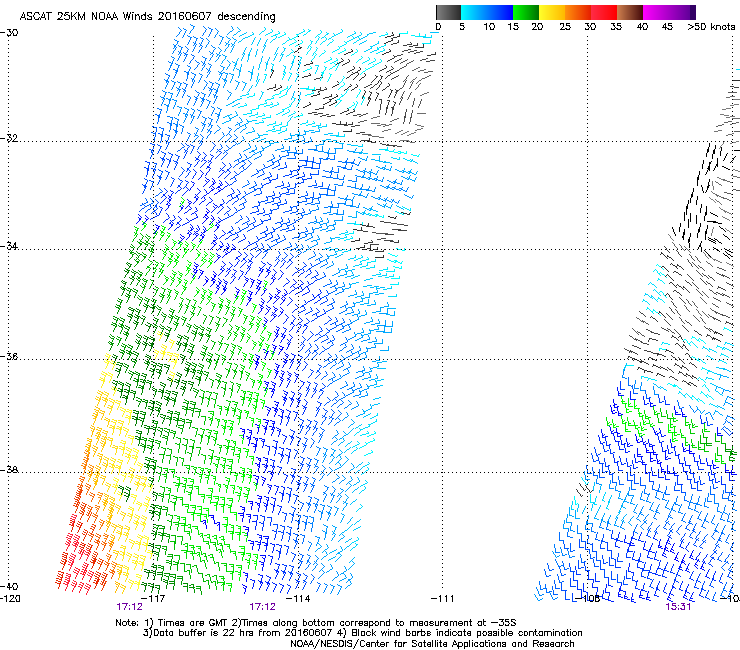The image size is (740, 650).
Task: Click the '-36' latitude axis label
Action: point(9,356)
